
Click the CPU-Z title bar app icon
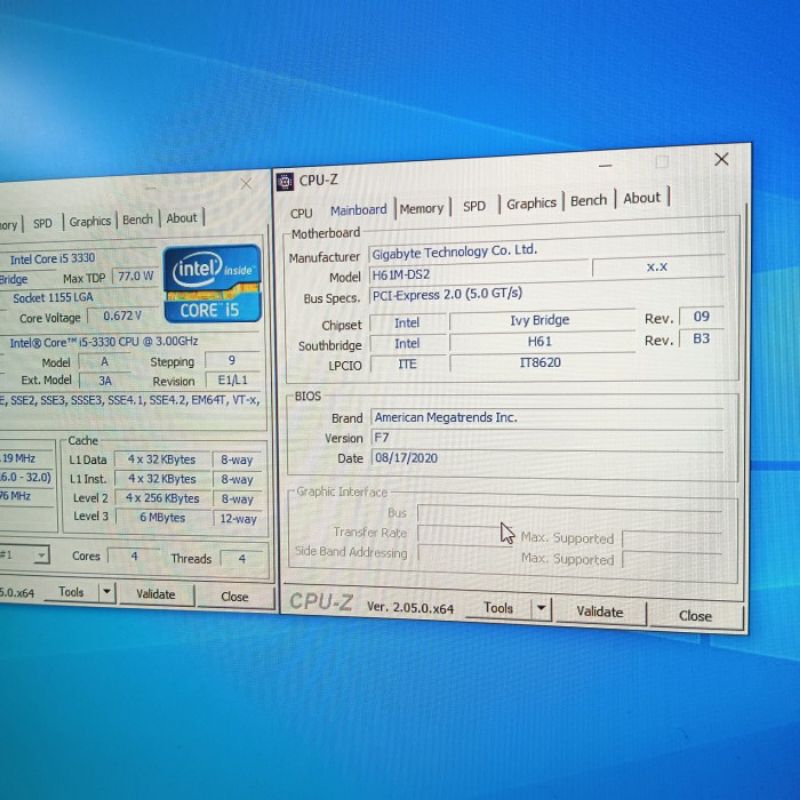[286, 181]
